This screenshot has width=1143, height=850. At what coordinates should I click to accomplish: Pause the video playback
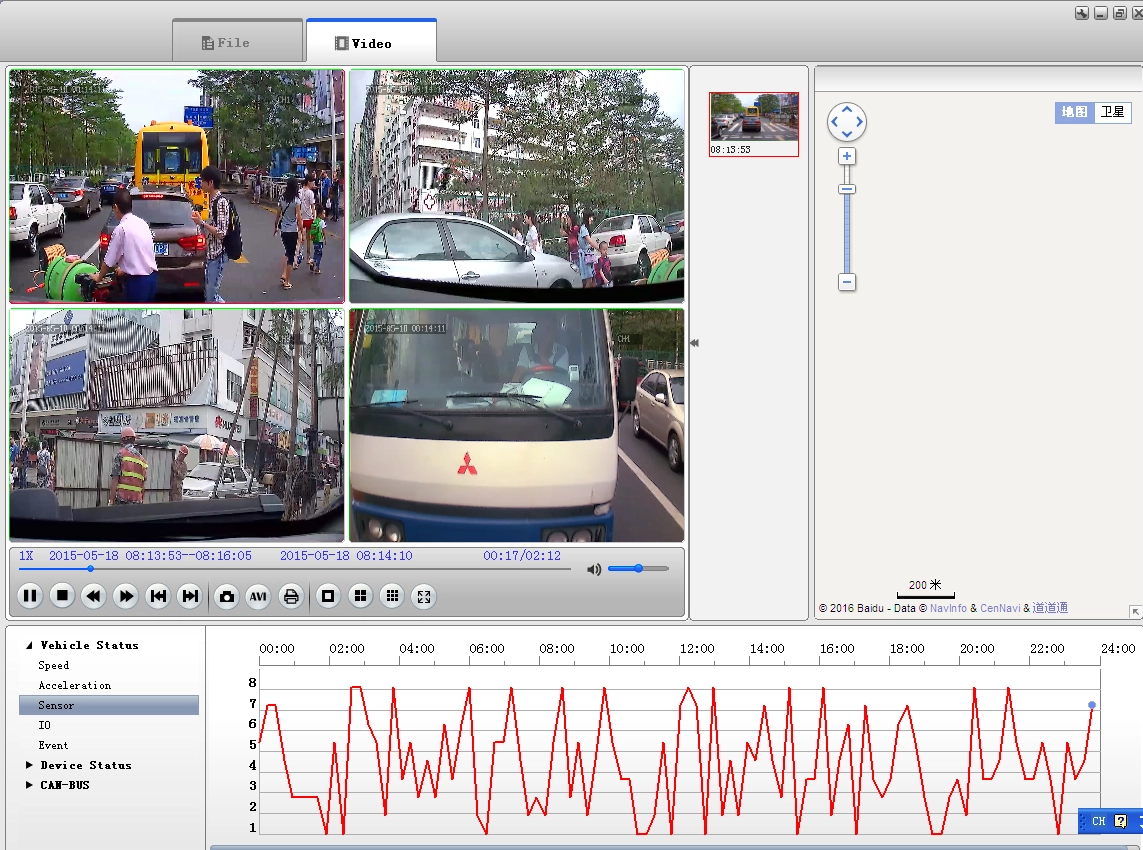(30, 596)
